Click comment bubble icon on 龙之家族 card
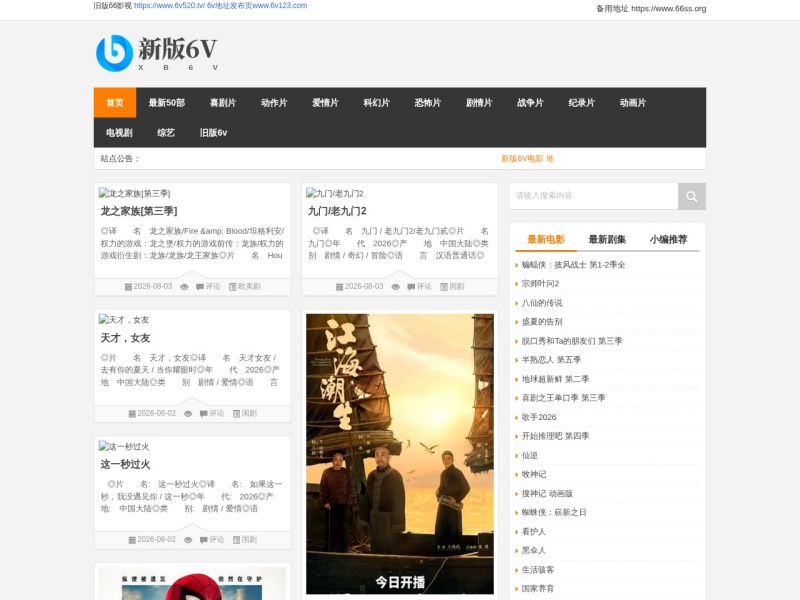800x600 pixels. click(x=200, y=287)
